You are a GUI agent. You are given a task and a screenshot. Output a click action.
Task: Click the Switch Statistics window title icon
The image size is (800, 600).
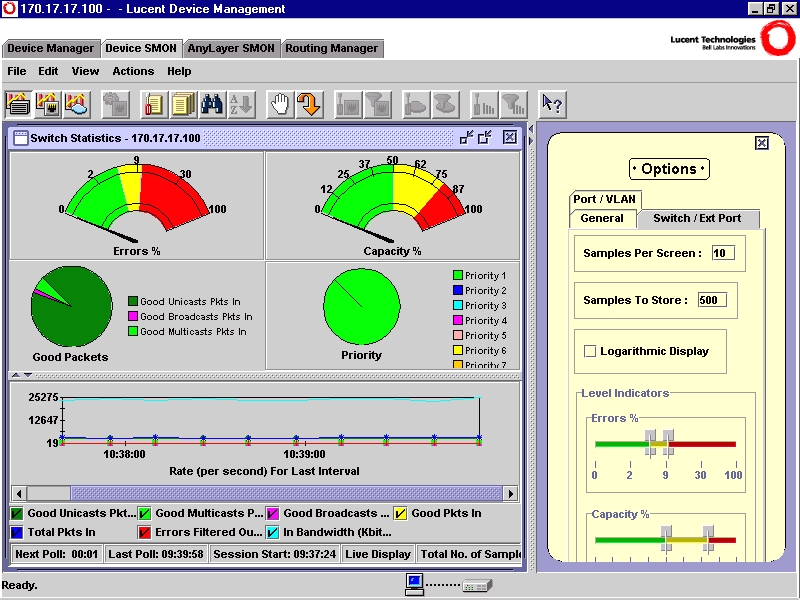pos(21,138)
